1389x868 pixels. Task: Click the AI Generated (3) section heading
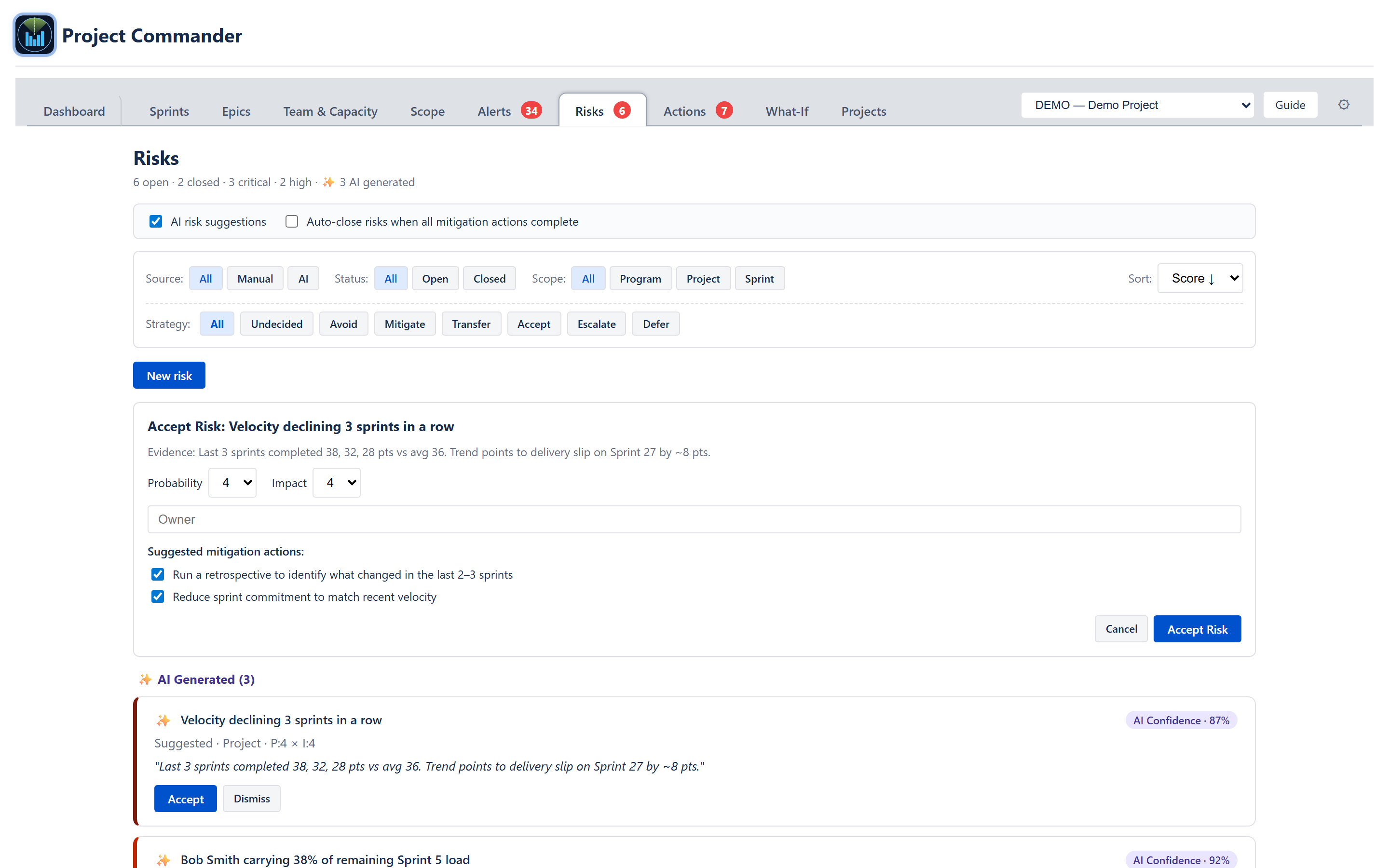(206, 679)
